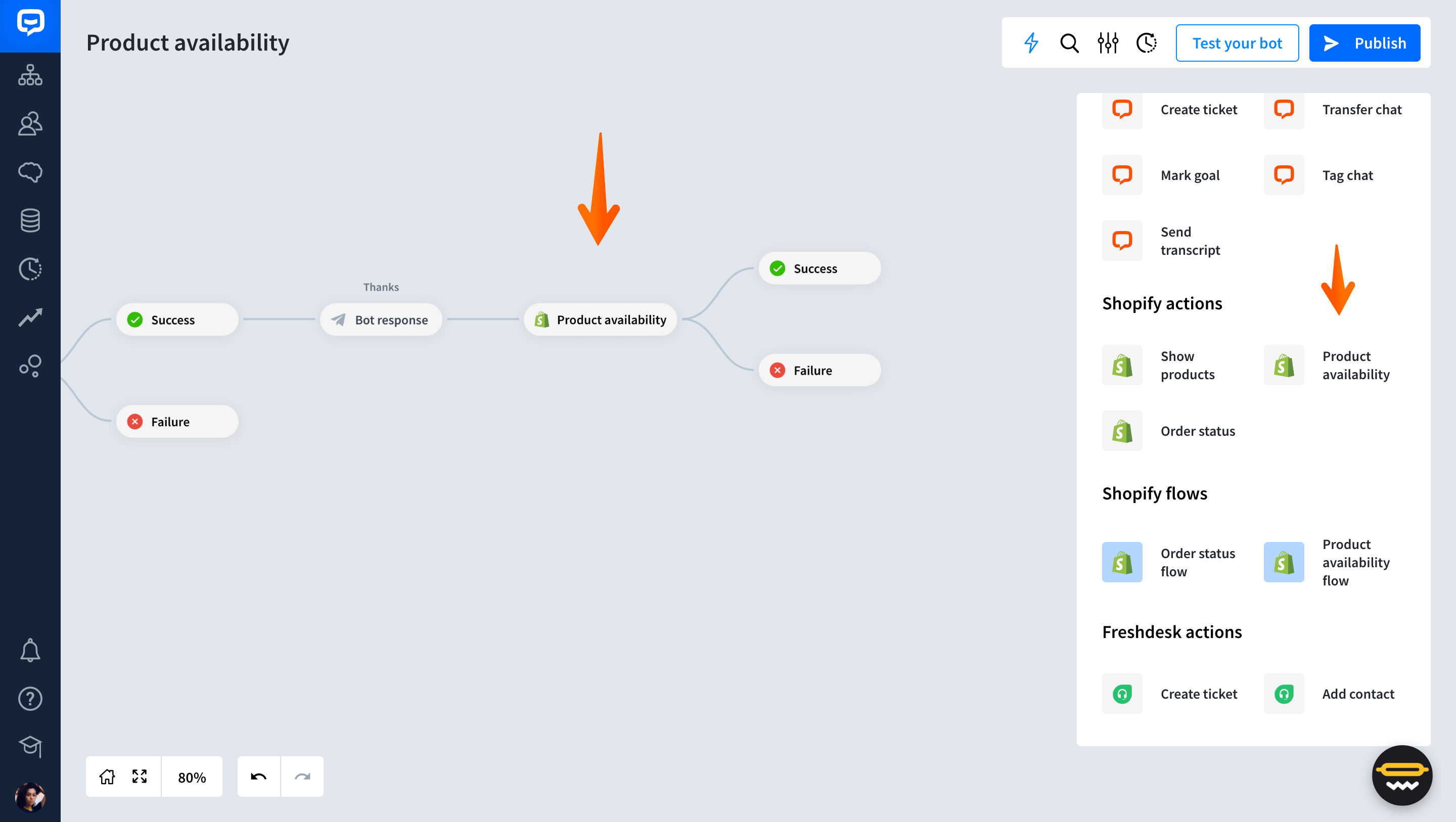Select LiveChat Create ticket action
This screenshot has height=822, width=1456.
click(1169, 109)
